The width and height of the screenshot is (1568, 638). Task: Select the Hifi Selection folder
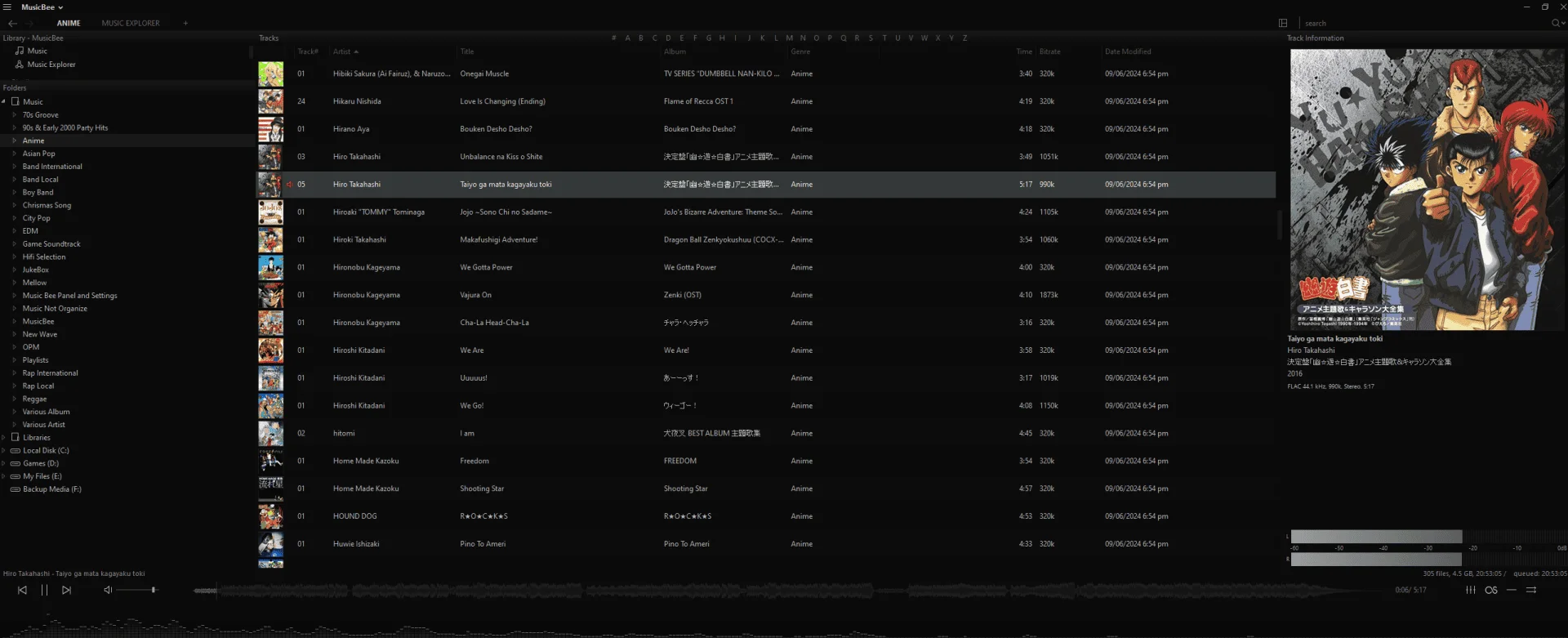click(x=44, y=257)
